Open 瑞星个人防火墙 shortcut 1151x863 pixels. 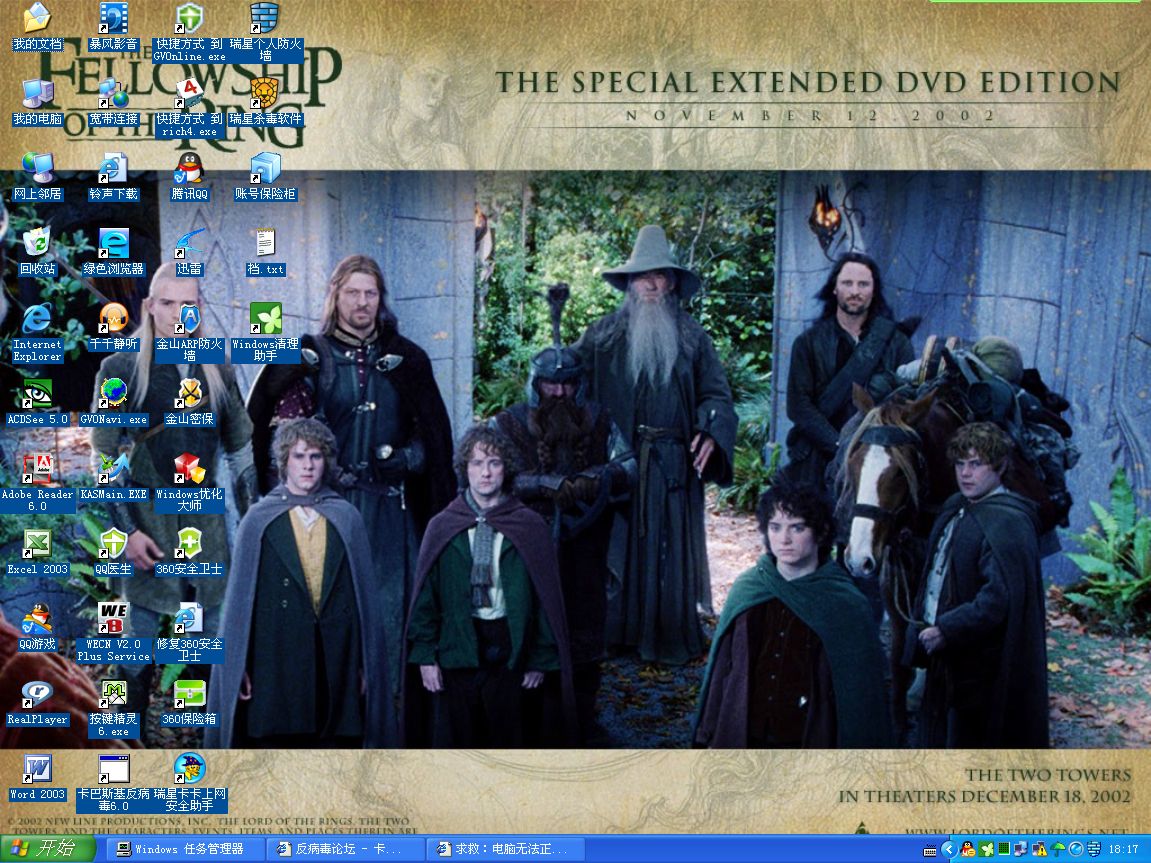coord(265,32)
